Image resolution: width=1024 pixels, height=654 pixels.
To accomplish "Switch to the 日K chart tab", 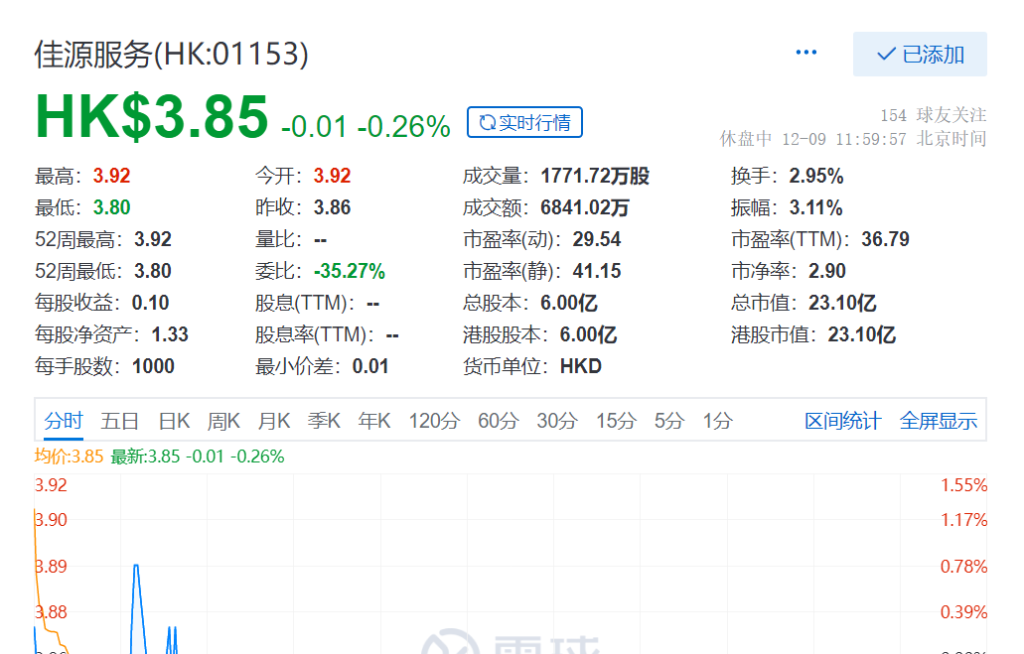I will coord(174,421).
